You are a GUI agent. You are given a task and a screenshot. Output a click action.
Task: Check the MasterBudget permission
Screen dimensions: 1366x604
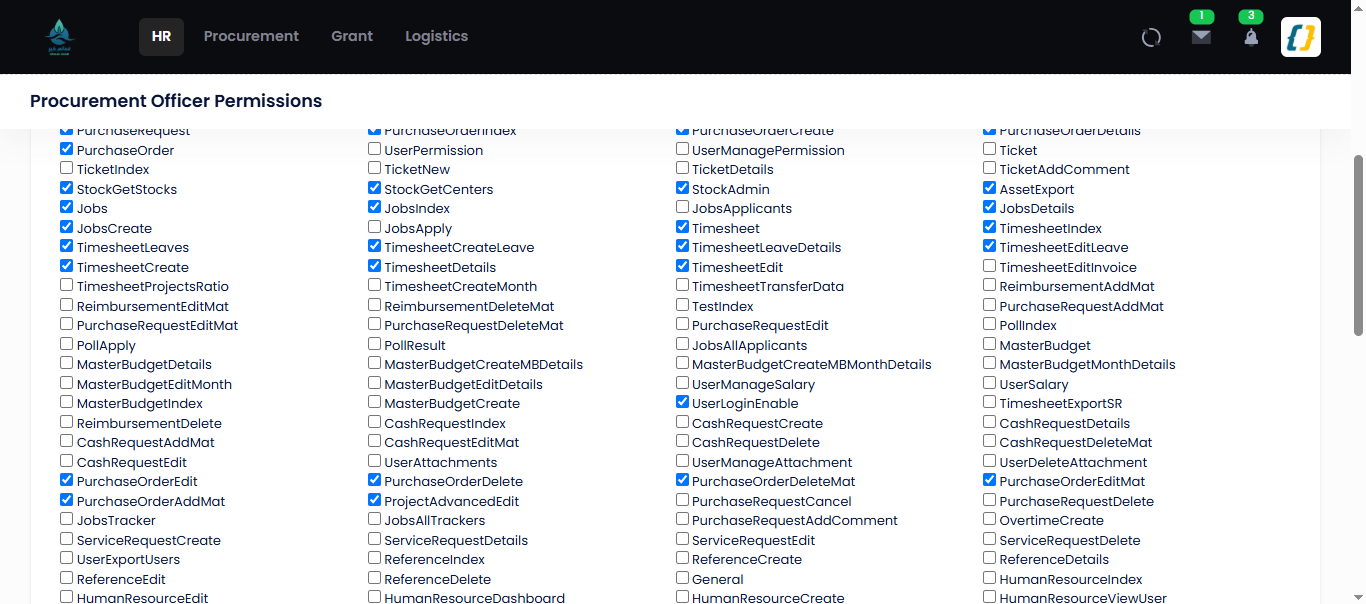[x=990, y=344]
